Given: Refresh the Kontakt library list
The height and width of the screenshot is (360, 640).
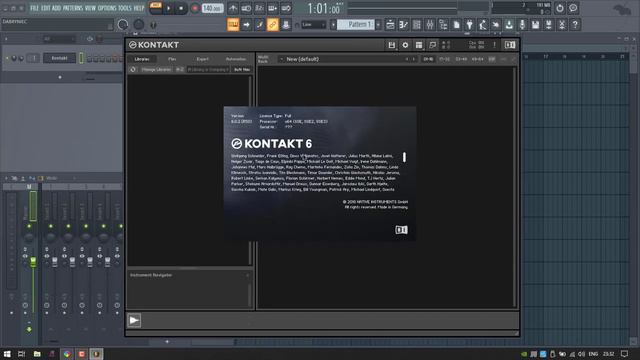Looking at the screenshot, I should tap(133, 70).
